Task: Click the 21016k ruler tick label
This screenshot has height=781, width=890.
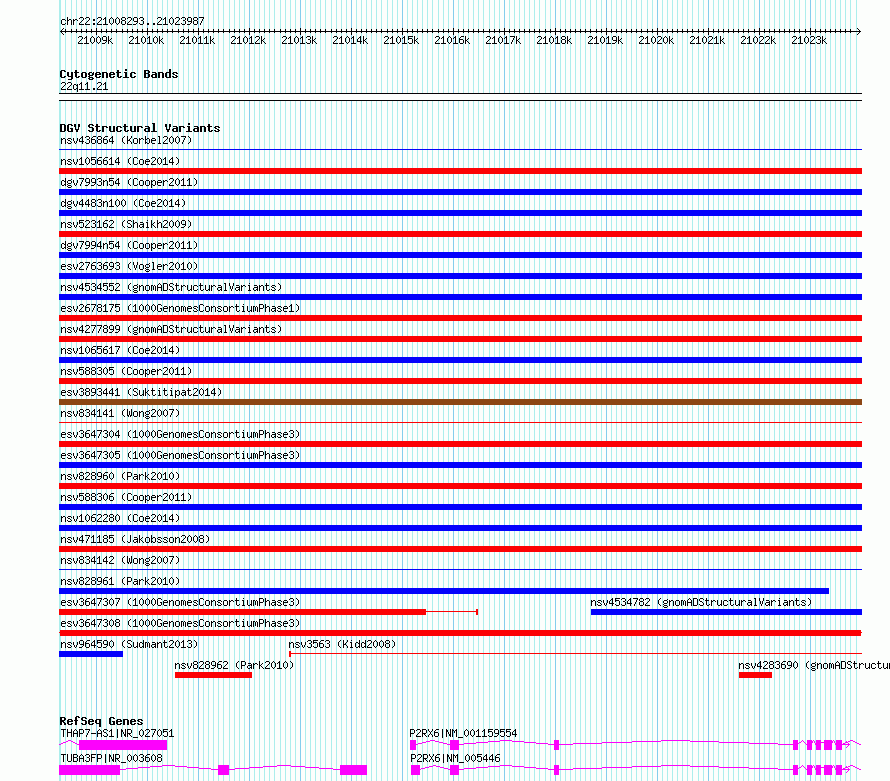Action: coord(452,40)
